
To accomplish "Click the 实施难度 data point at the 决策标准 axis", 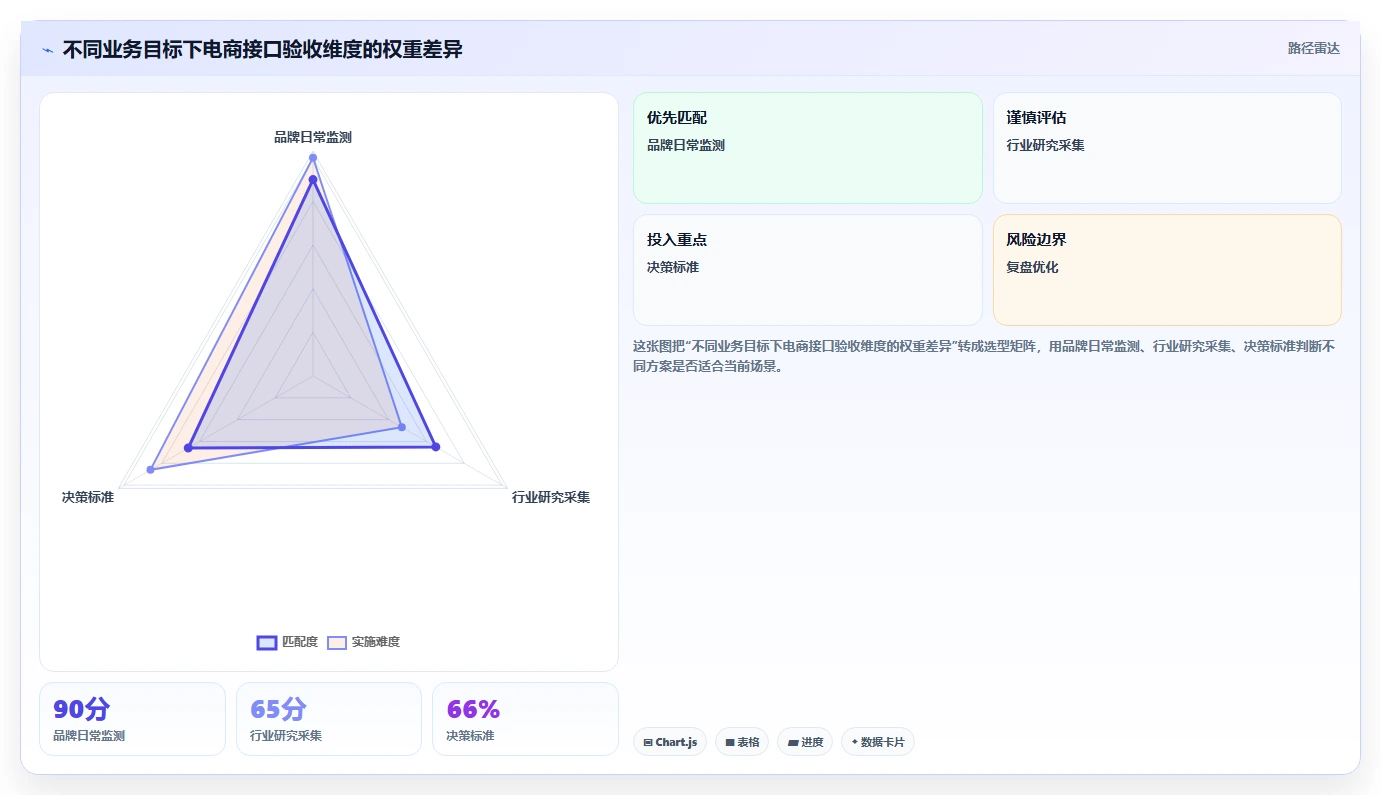I will pyautogui.click(x=151, y=469).
